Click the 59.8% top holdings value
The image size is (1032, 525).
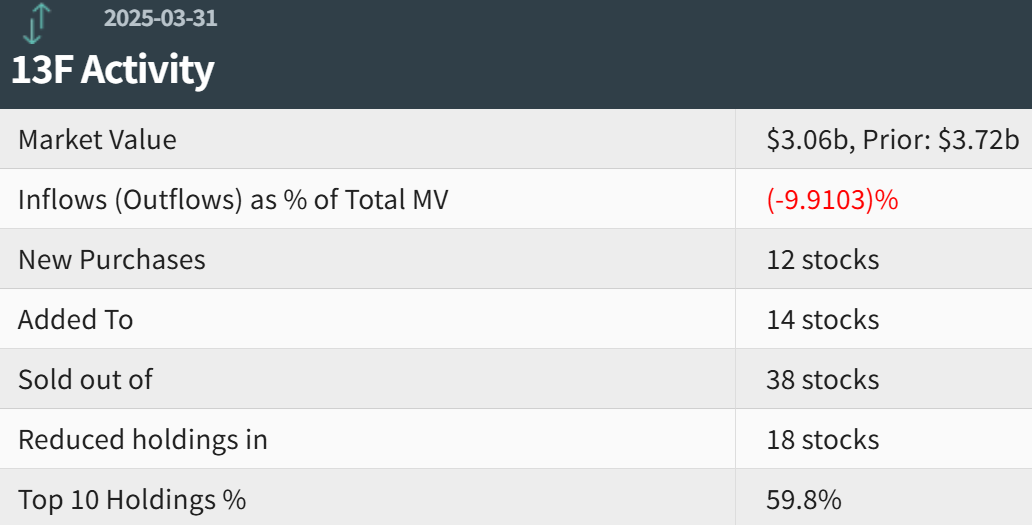coord(804,499)
